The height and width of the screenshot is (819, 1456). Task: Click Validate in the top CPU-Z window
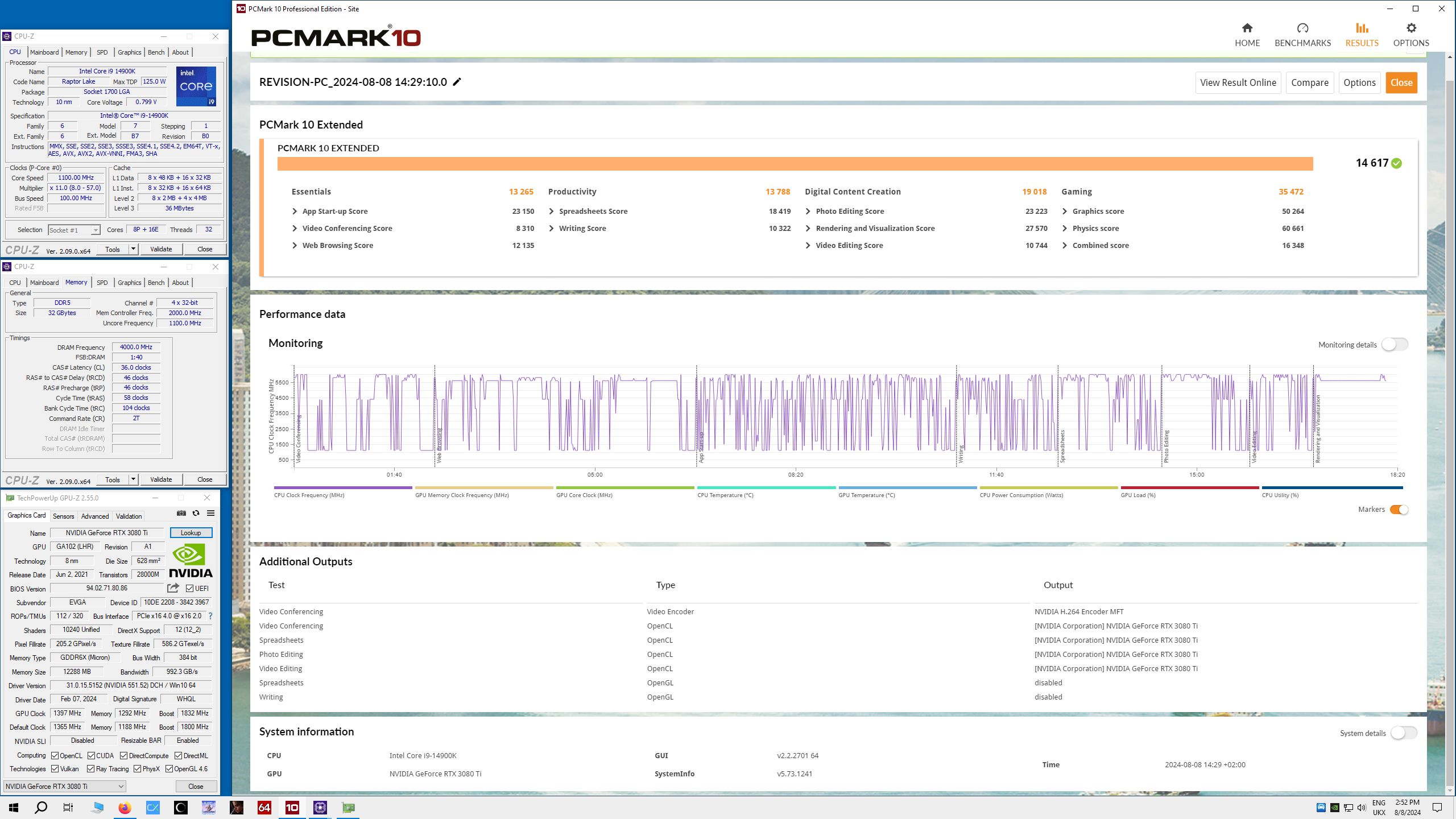[161, 249]
